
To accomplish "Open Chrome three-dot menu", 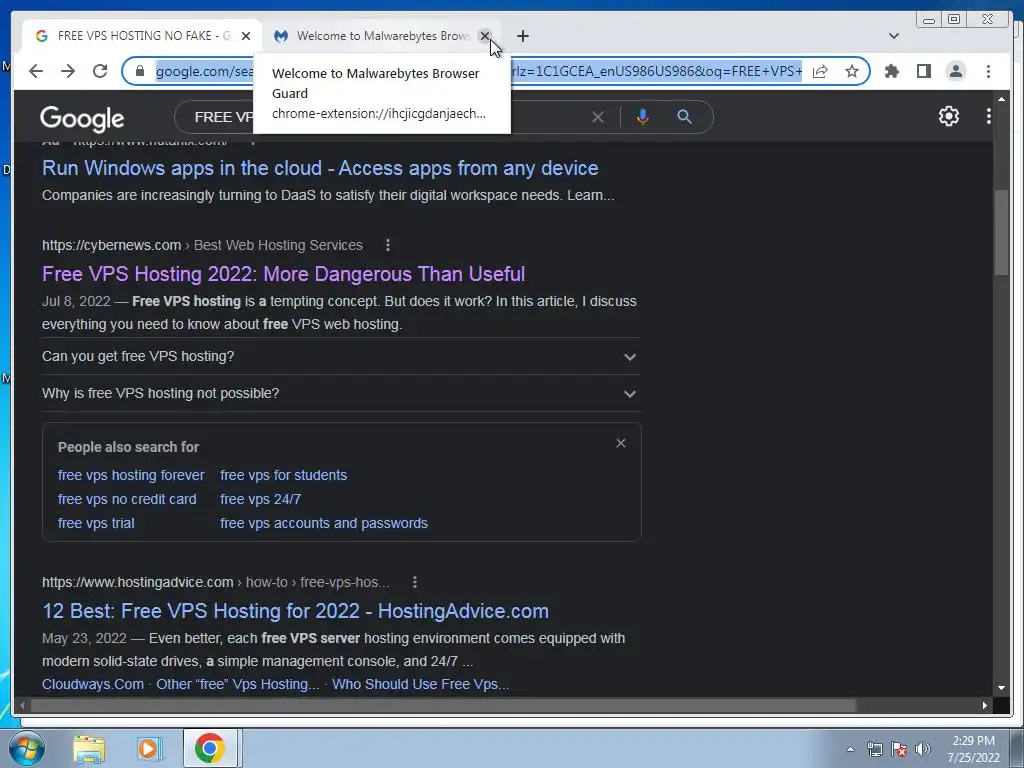I will tap(988, 71).
